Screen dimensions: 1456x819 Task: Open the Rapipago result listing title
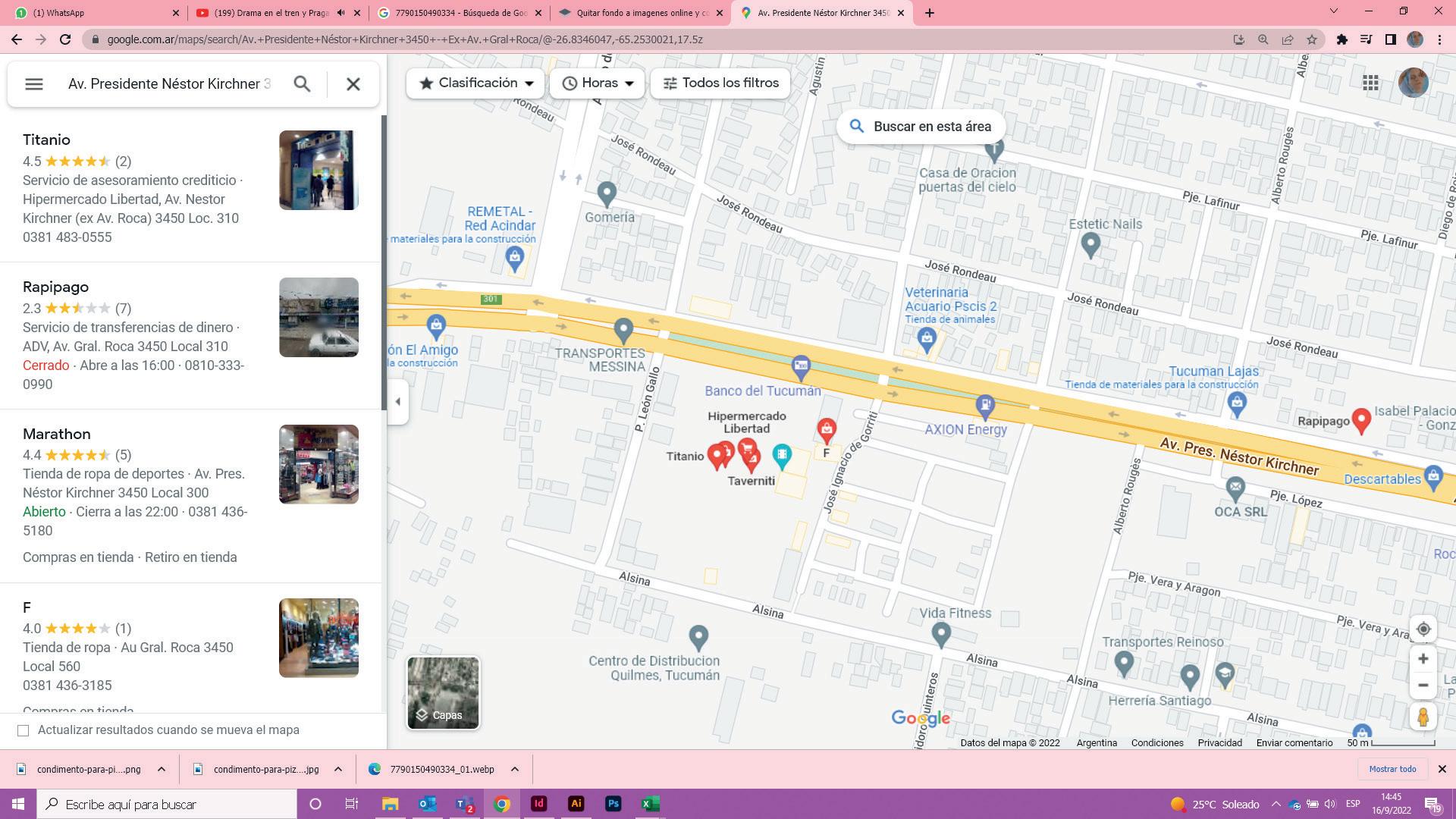click(55, 287)
